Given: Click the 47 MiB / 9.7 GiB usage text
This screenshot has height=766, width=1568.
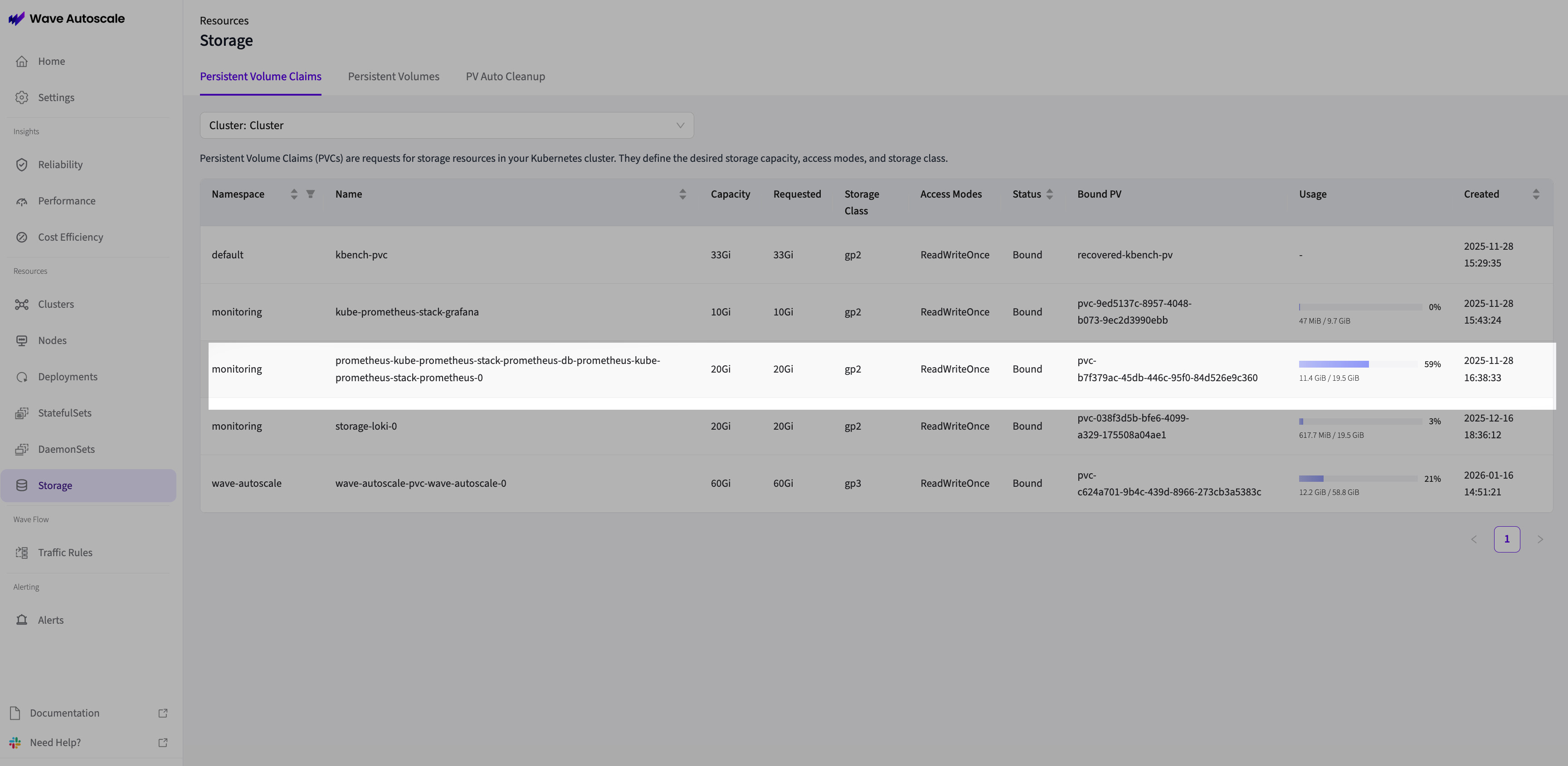Looking at the screenshot, I should point(1325,321).
